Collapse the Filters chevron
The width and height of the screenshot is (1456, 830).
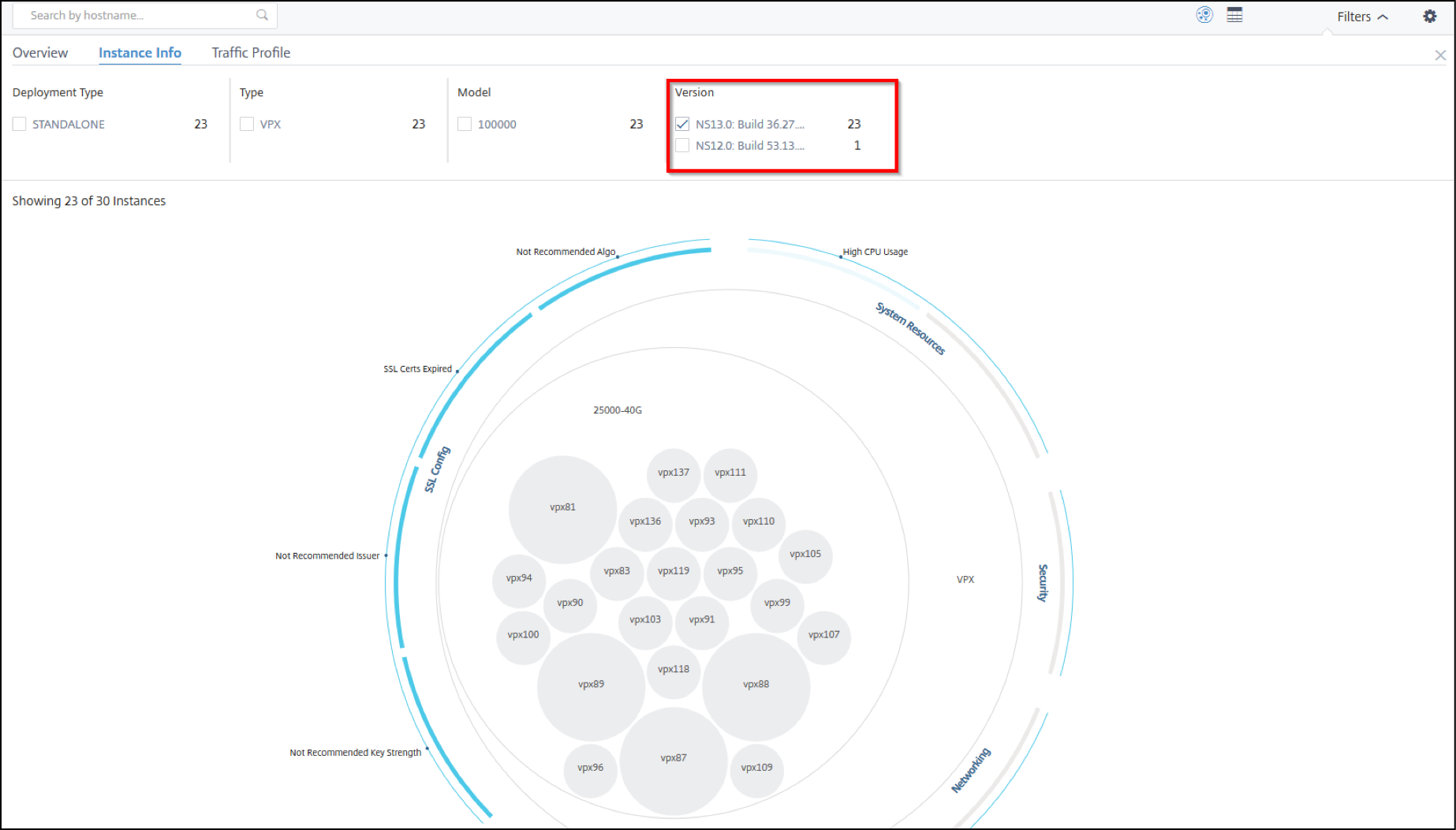click(x=1383, y=17)
